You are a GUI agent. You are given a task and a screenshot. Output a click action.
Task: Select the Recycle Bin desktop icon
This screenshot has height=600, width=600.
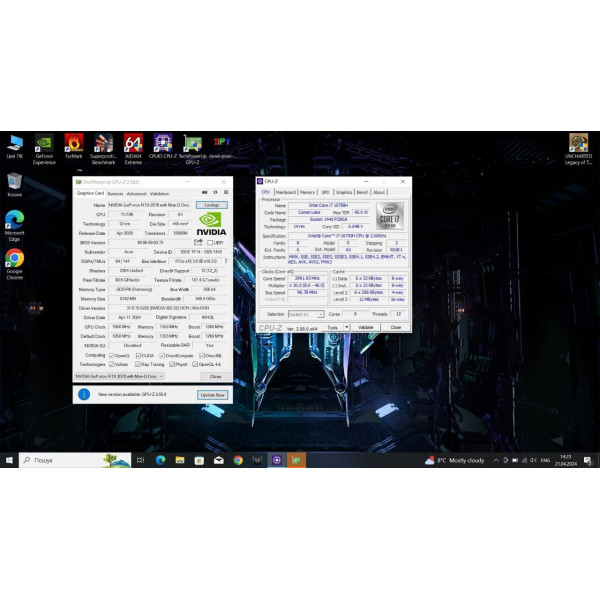pos(15,184)
